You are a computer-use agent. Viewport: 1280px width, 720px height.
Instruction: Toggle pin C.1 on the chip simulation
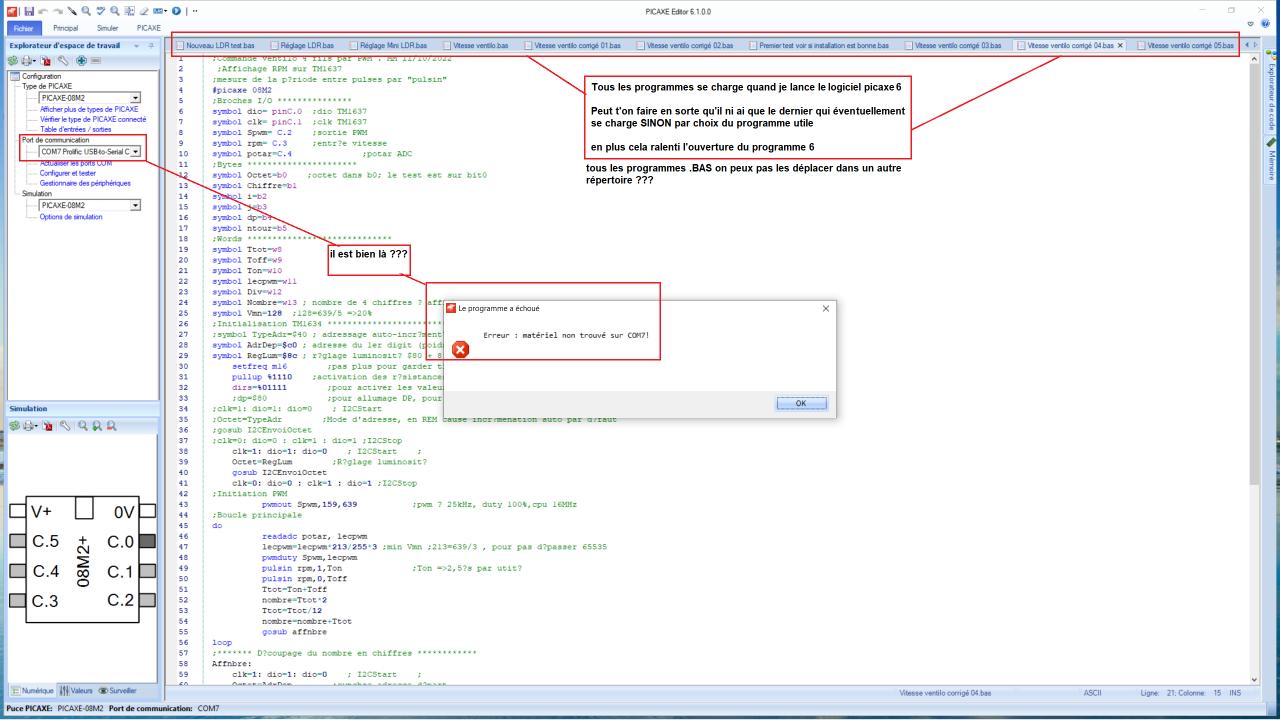(146, 571)
